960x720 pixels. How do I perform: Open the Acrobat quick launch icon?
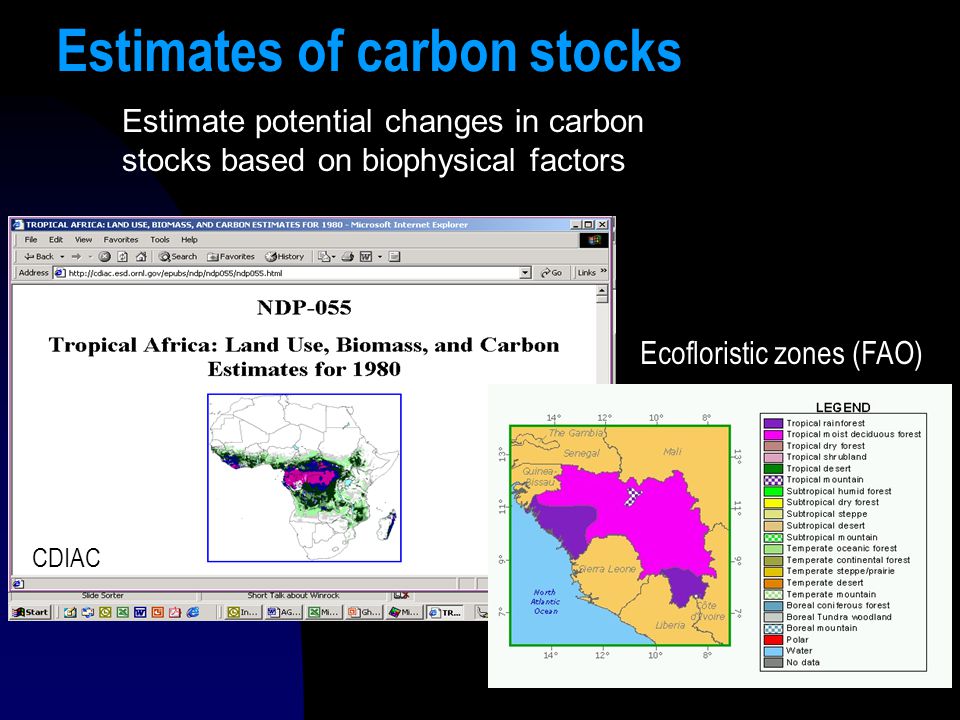[175, 612]
